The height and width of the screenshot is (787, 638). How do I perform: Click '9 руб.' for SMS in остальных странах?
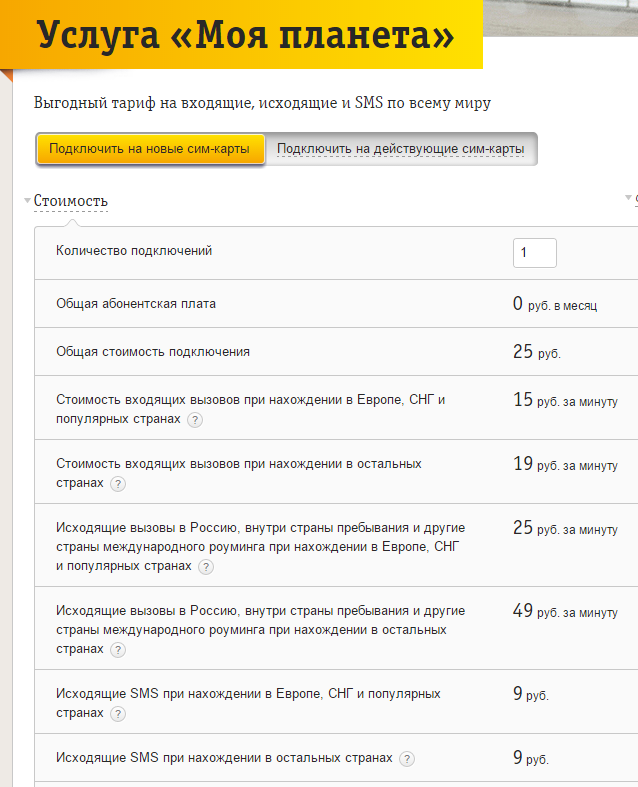point(531,758)
